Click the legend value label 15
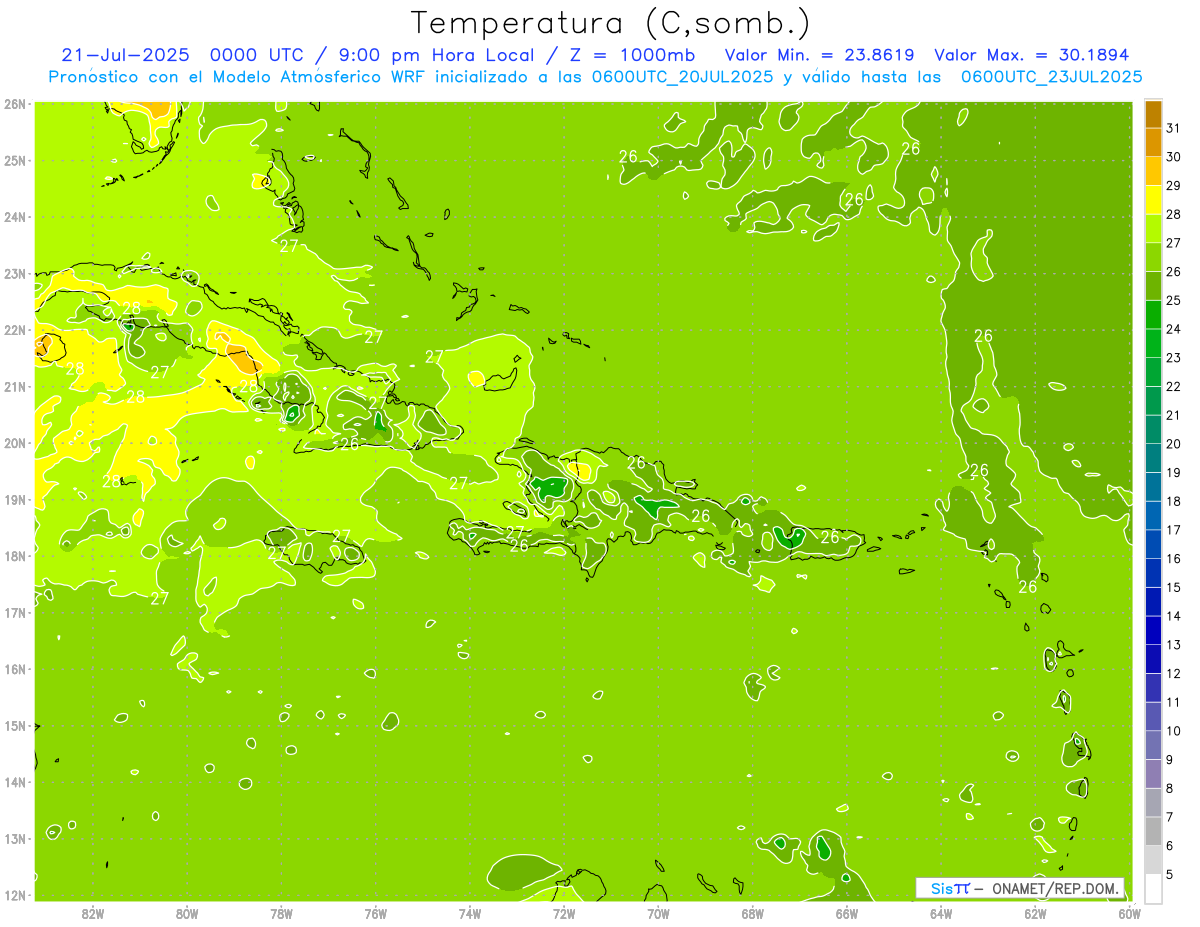Image resolution: width=1200 pixels, height=927 pixels. pos(1173,587)
